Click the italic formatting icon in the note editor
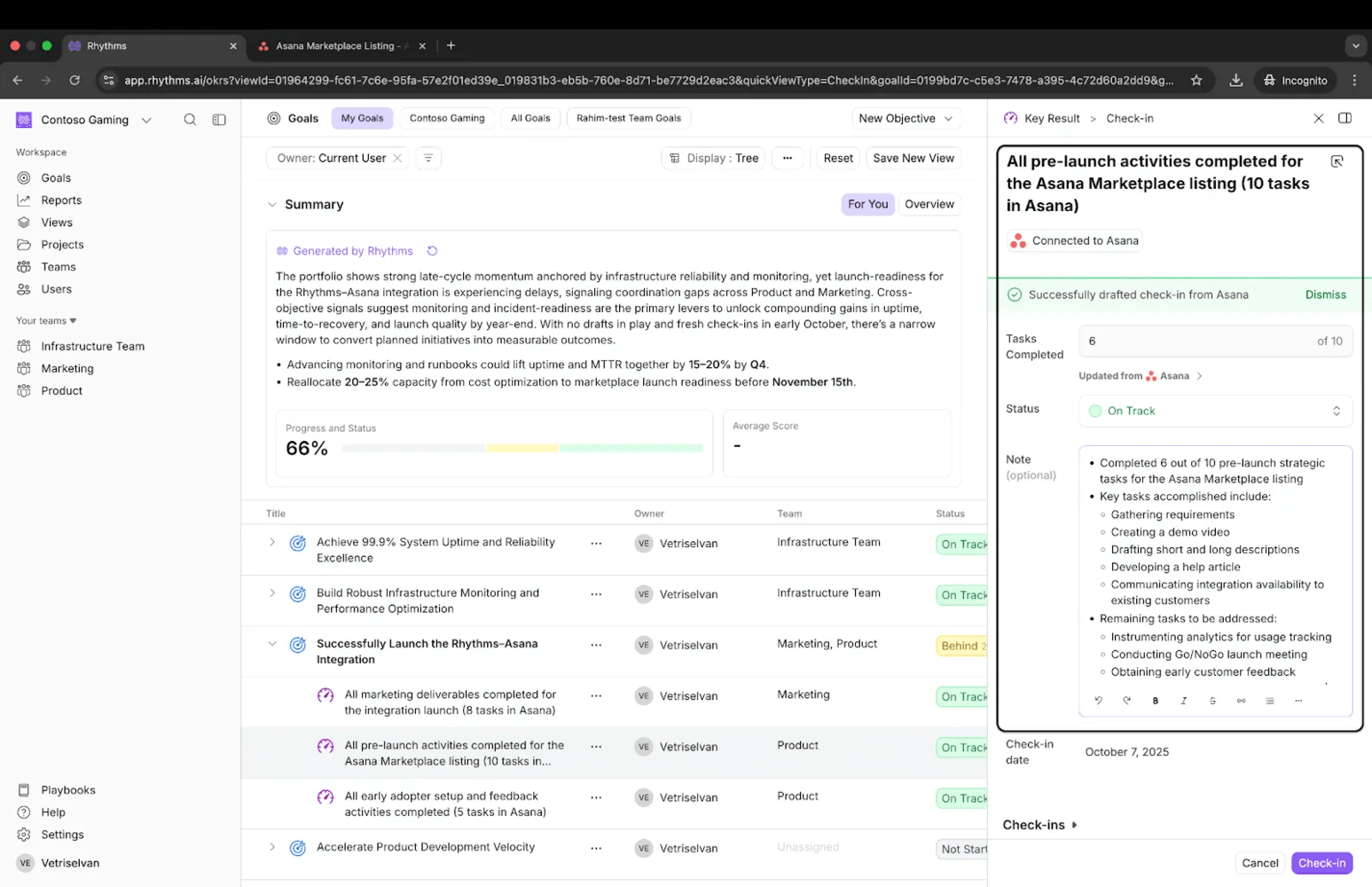The height and width of the screenshot is (887, 1372). tap(1184, 701)
